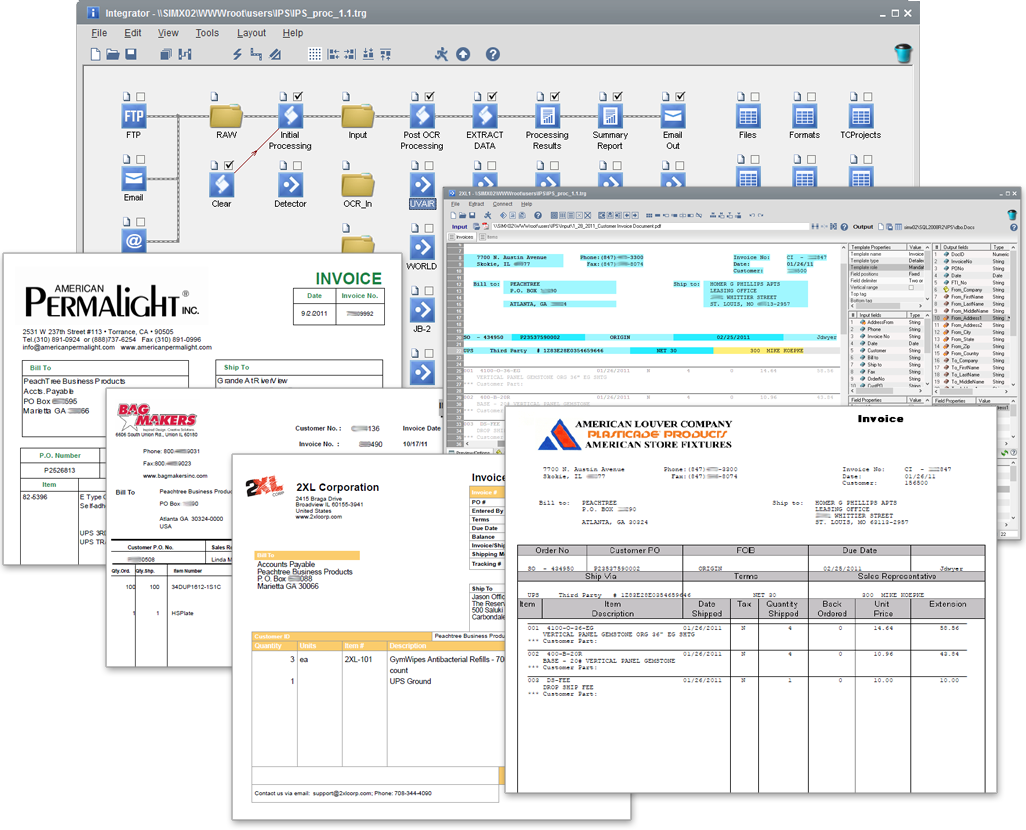
Task: Open the Tools menu
Action: coord(207,33)
